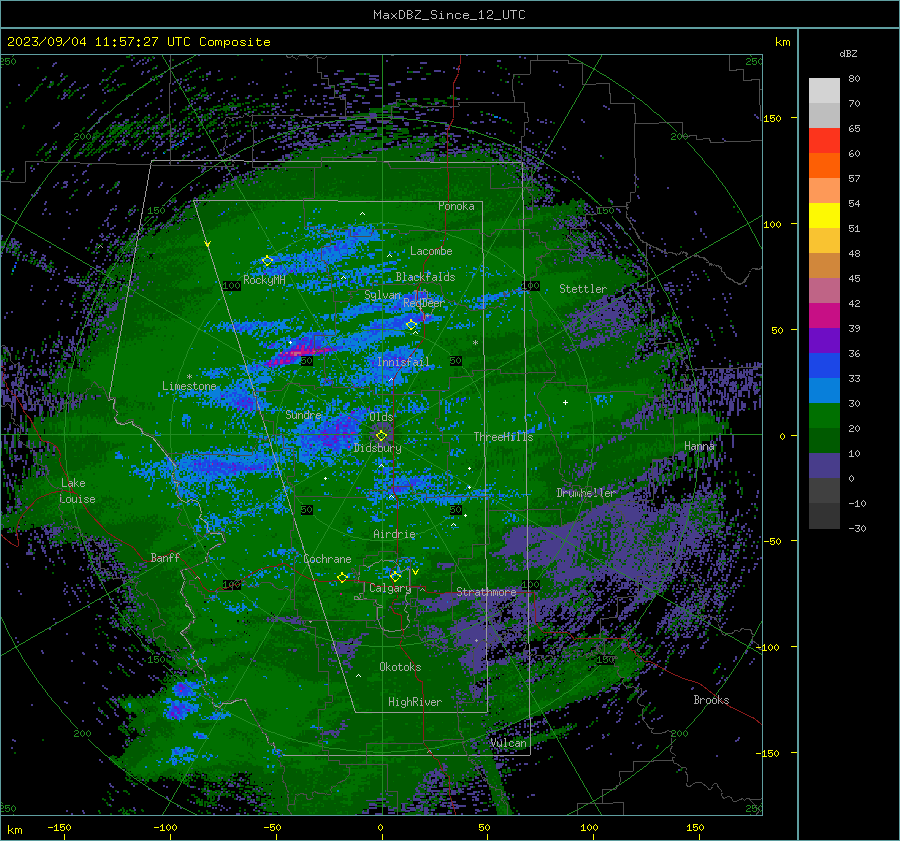
Task: Click the Didsbury label
Action: click(378, 448)
